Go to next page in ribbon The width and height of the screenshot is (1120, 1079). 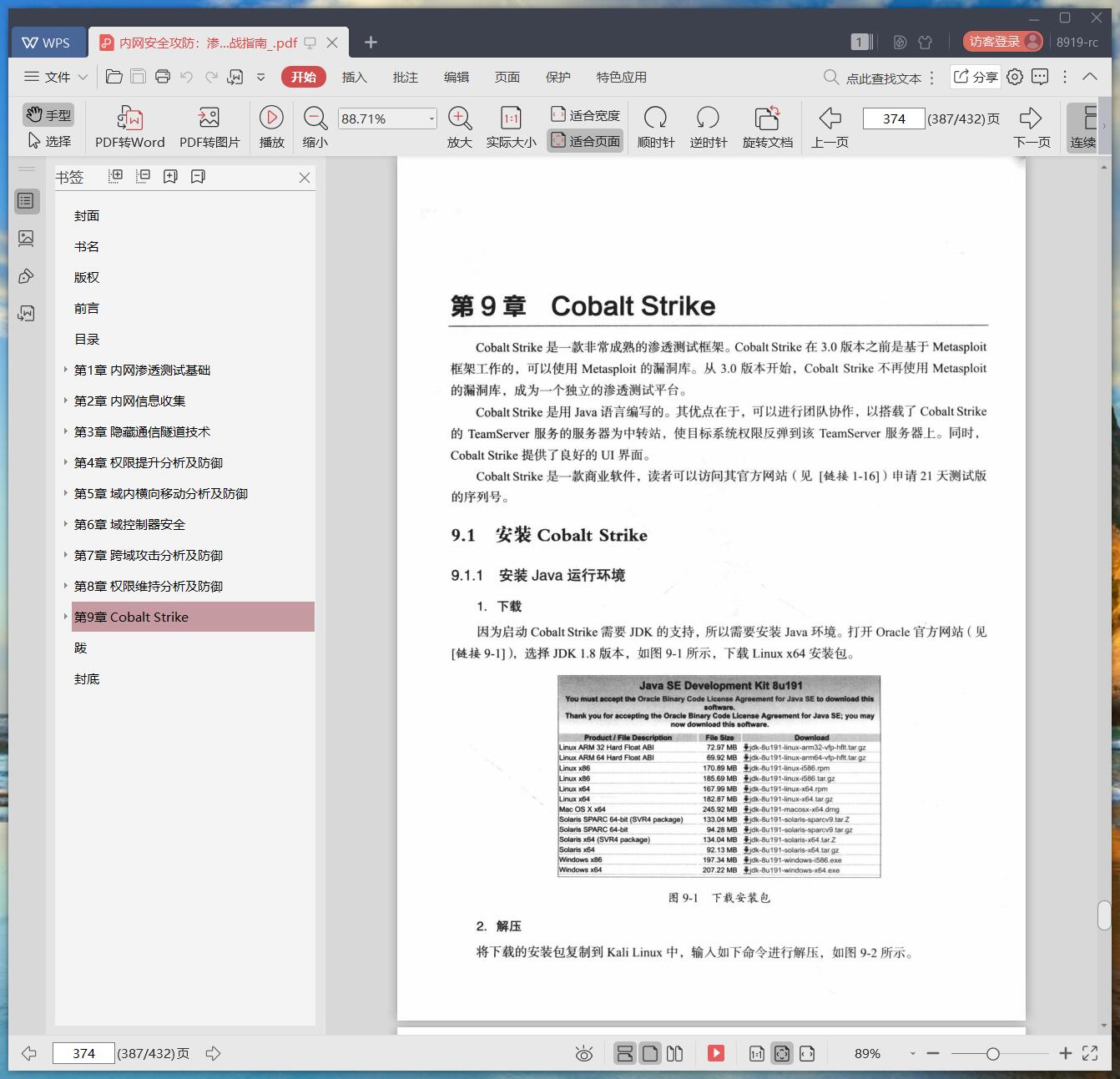(x=1032, y=128)
